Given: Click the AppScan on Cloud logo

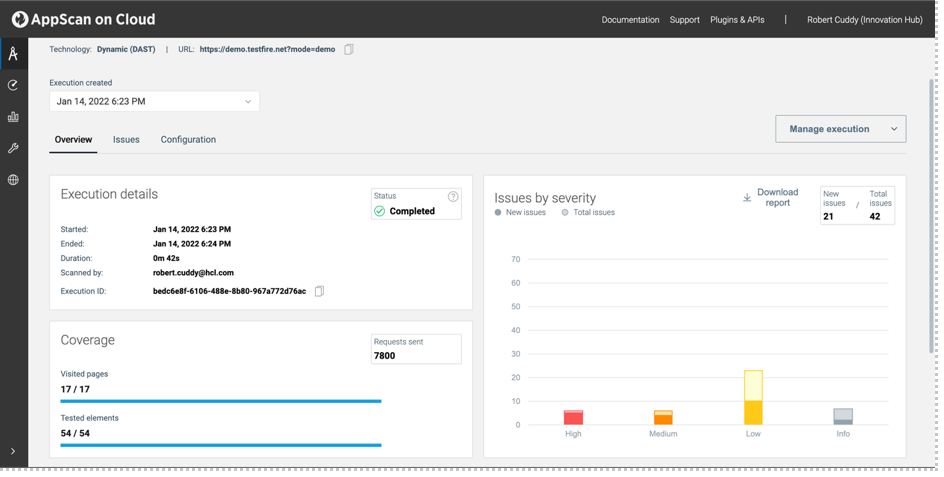Looking at the screenshot, I should click(83, 19).
